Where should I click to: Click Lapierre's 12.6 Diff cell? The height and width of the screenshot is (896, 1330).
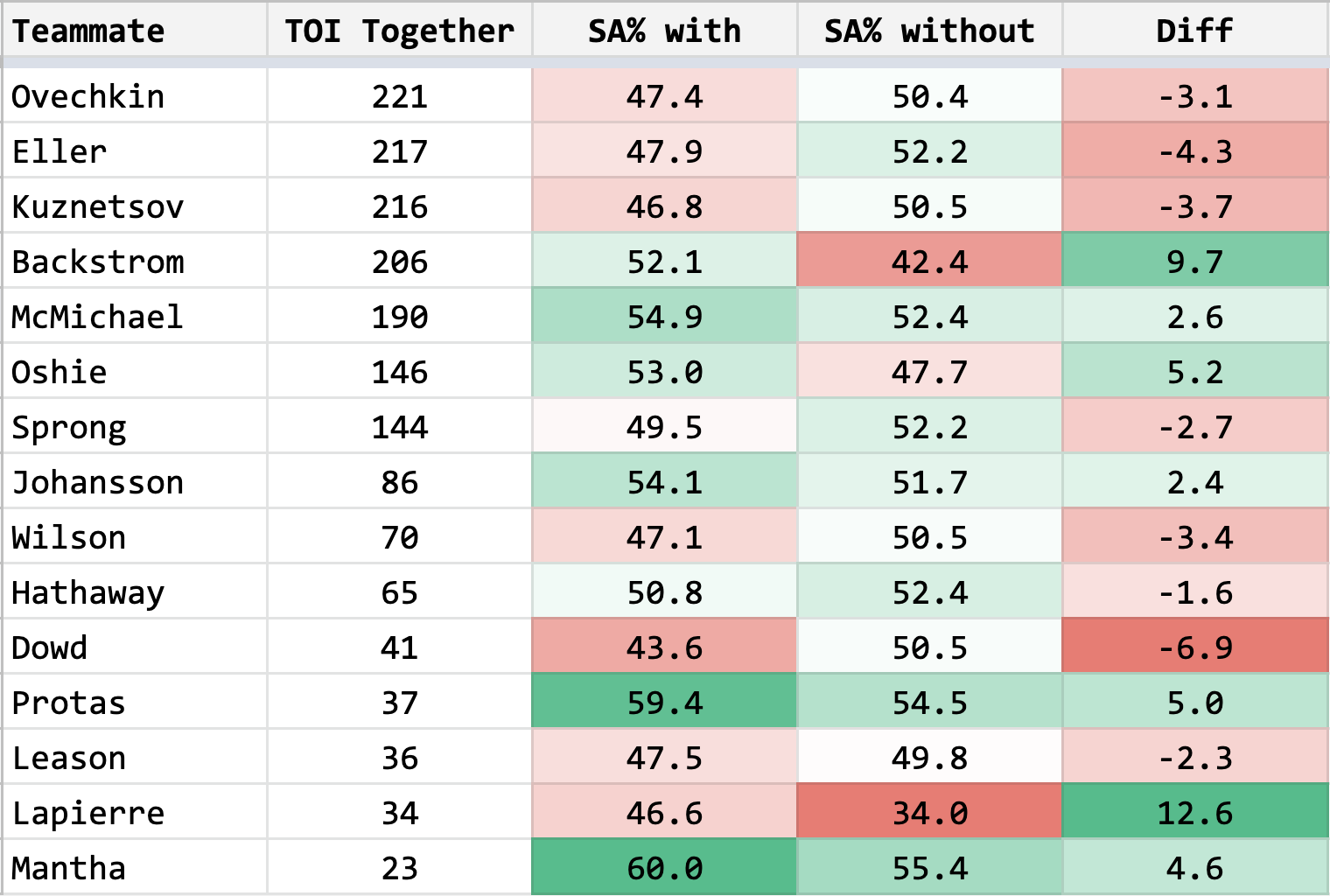[1194, 813]
